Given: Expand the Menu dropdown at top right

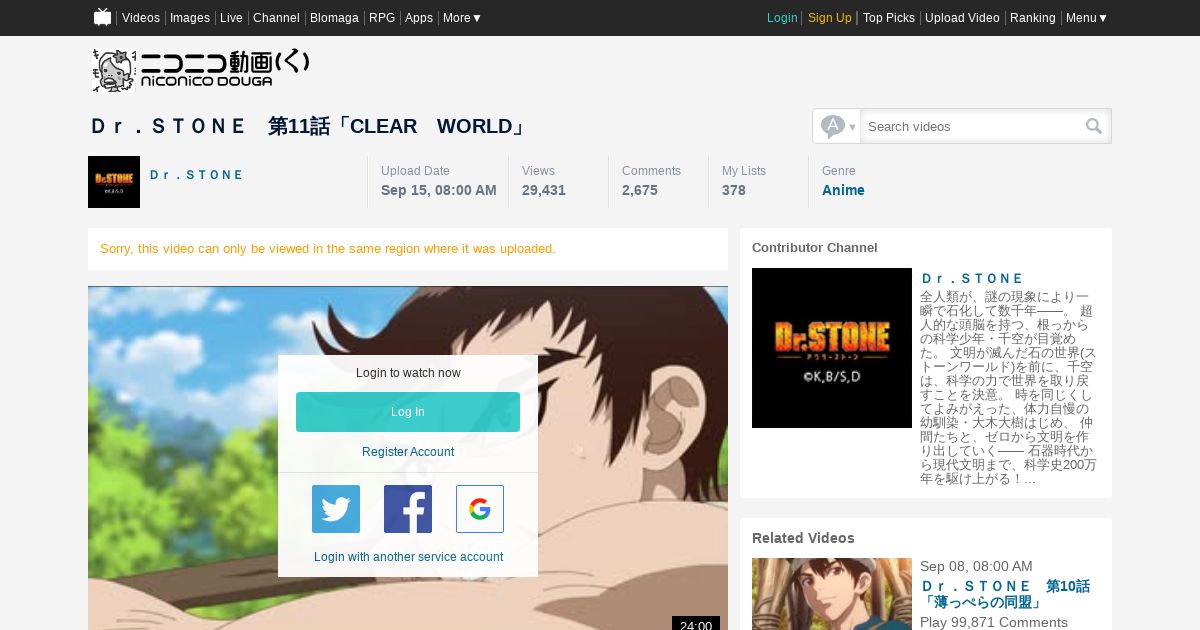Looking at the screenshot, I should coord(1086,18).
